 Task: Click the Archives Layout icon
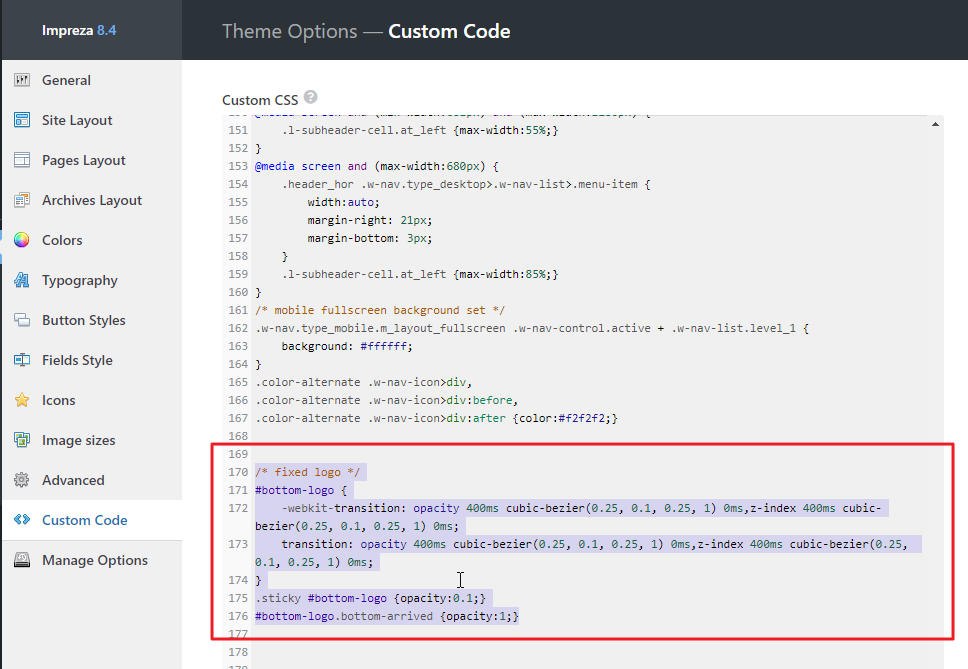point(22,200)
